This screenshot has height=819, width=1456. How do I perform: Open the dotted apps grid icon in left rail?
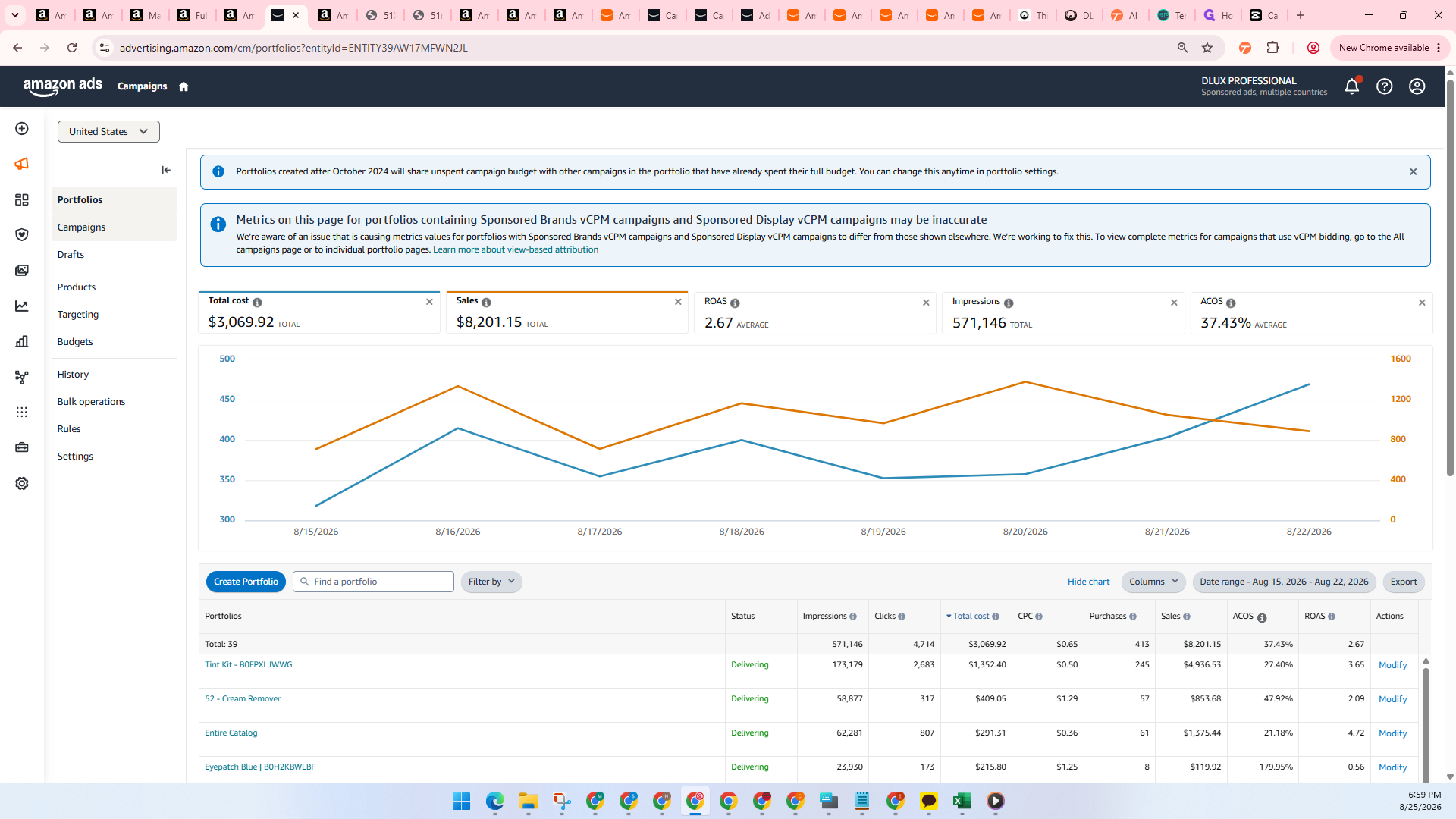pyautogui.click(x=22, y=412)
